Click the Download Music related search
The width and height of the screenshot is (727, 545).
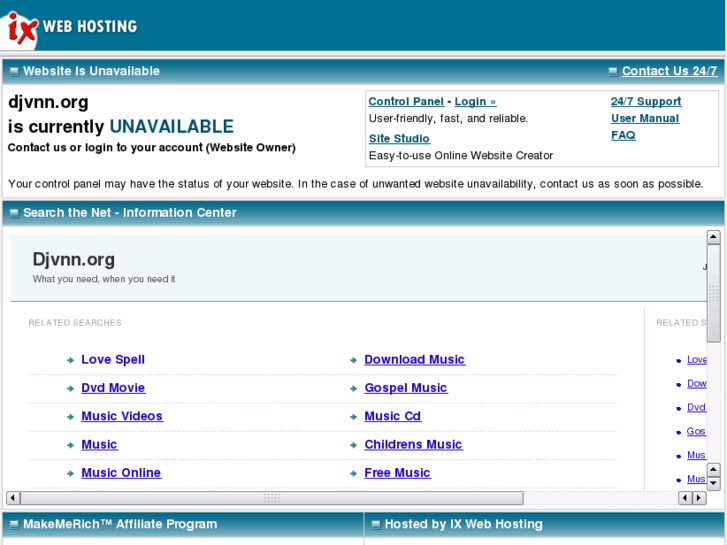(x=415, y=359)
